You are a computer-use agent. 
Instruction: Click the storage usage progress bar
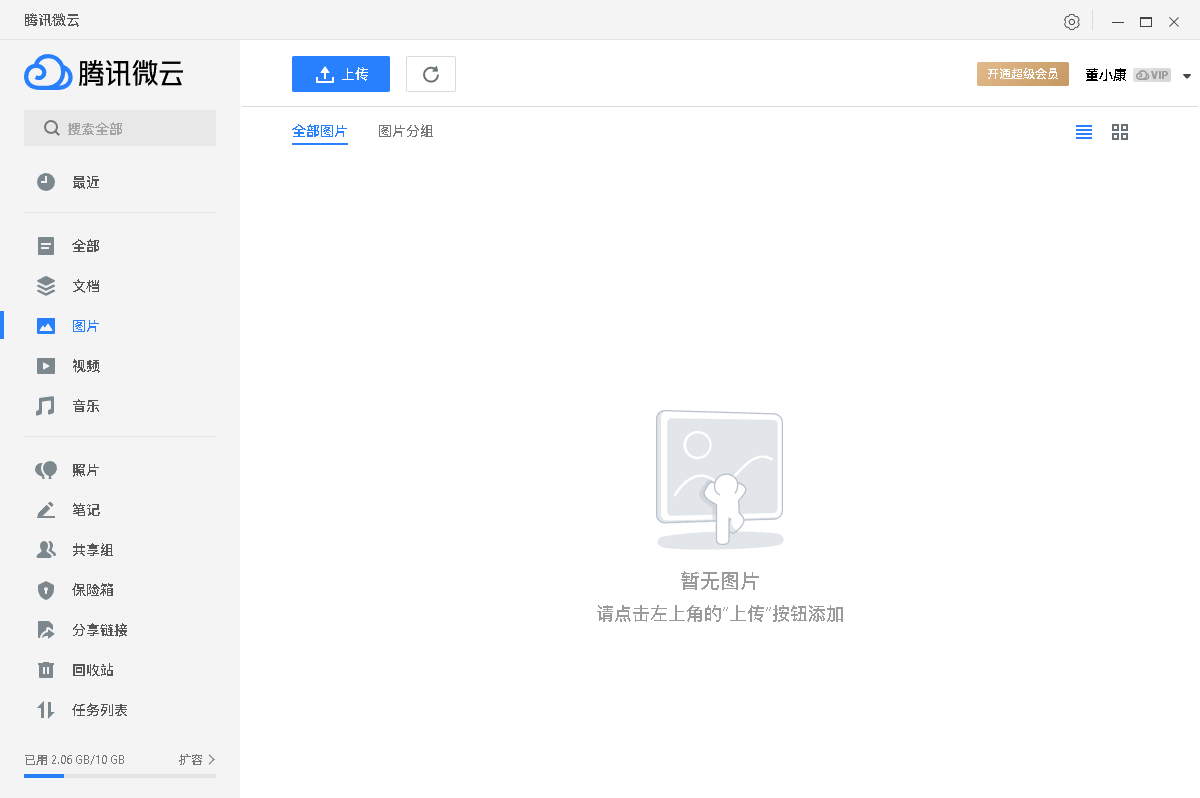tap(120, 774)
